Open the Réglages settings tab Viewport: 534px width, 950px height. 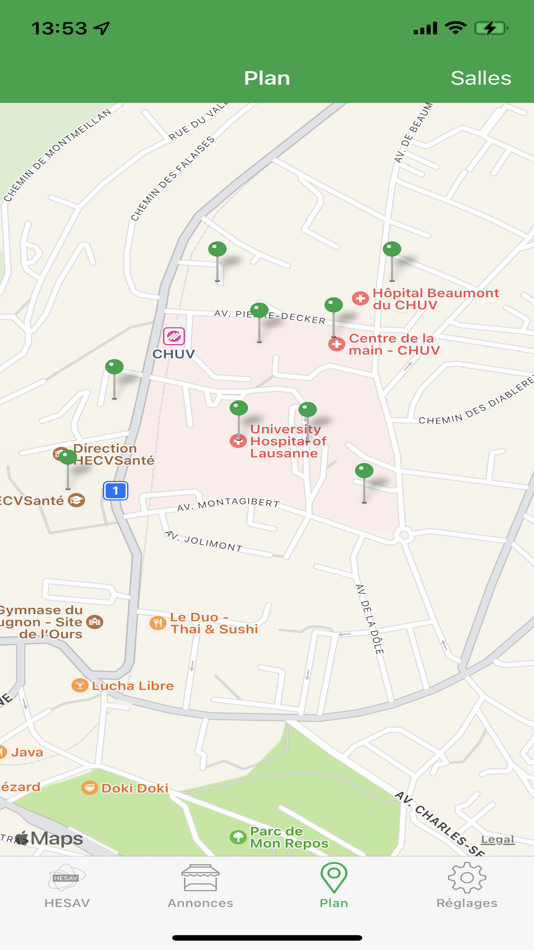coord(467,886)
